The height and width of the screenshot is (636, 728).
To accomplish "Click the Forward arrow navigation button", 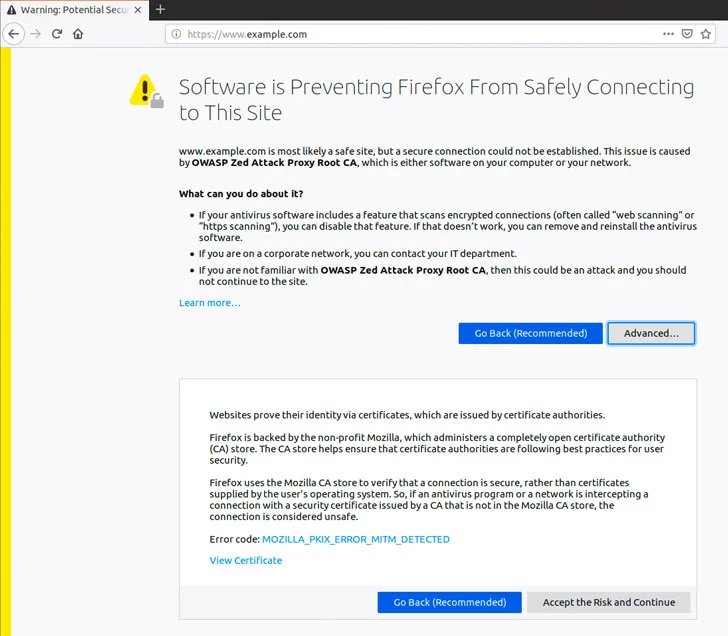I will 36,34.
